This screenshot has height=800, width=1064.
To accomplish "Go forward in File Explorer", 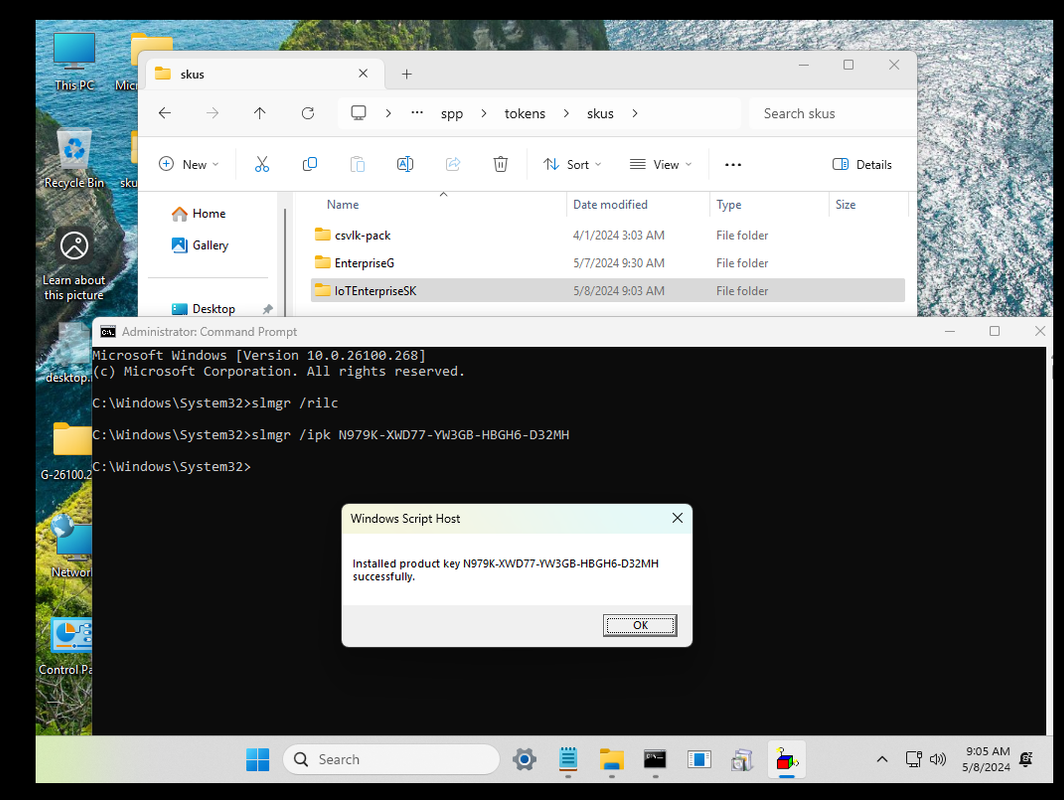I will 212,113.
